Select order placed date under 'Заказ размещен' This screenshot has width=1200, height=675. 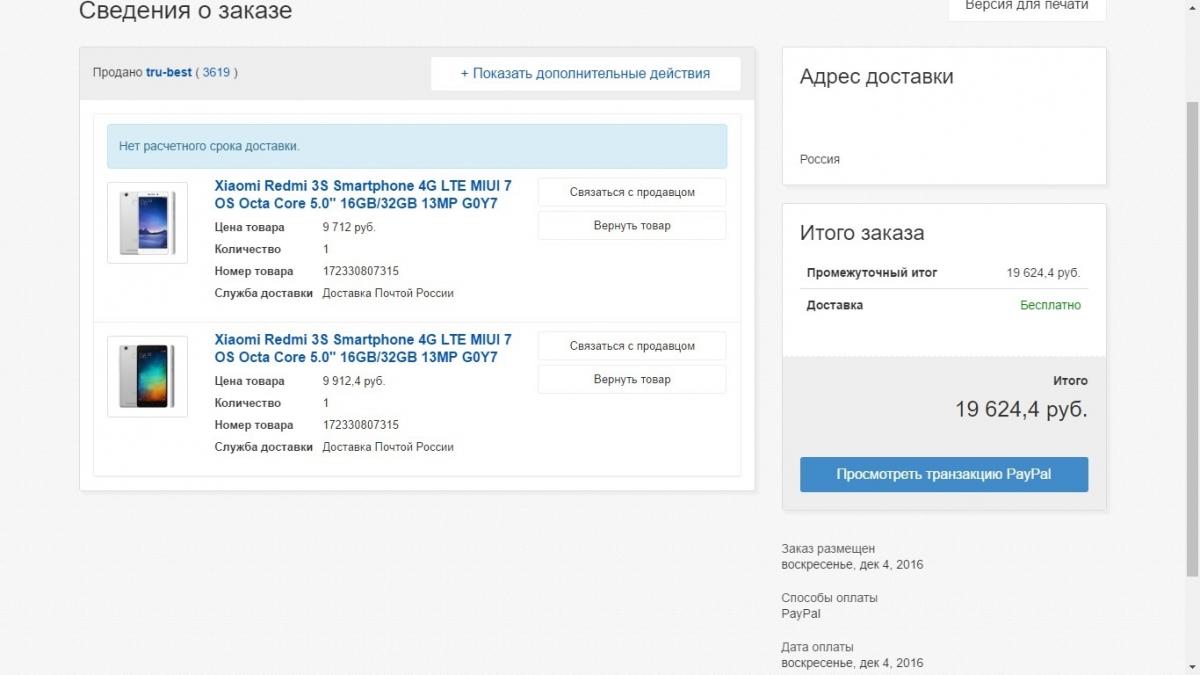click(x=852, y=565)
